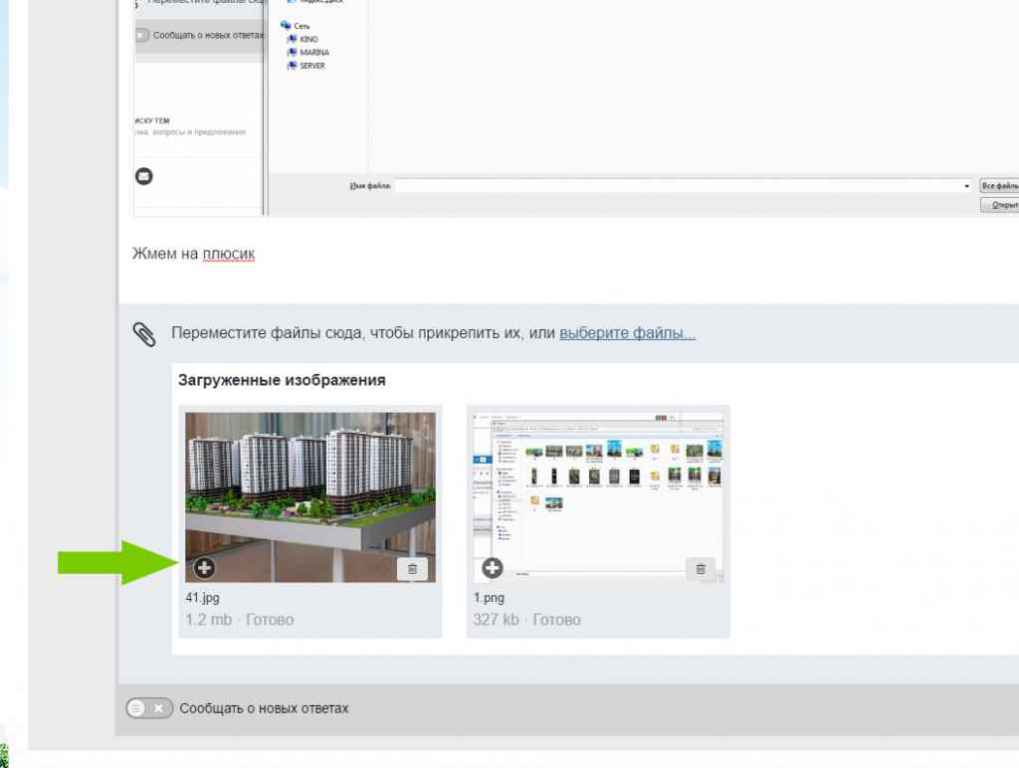The width and height of the screenshot is (1019, 768).
Task: Click the round envelope icon in embedded screenshot
Action: pos(144,176)
